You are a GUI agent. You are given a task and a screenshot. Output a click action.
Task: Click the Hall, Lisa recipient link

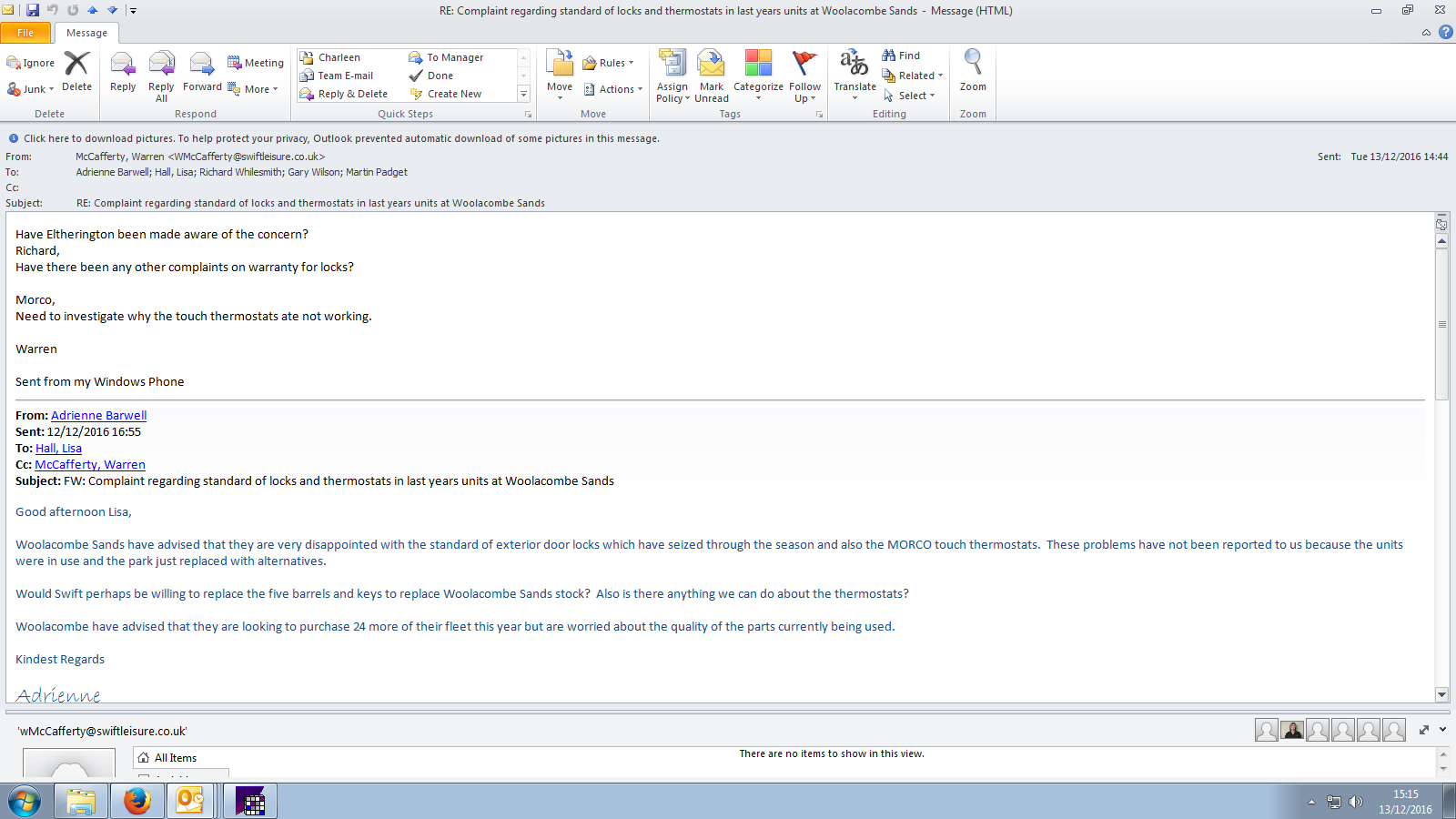pos(58,448)
